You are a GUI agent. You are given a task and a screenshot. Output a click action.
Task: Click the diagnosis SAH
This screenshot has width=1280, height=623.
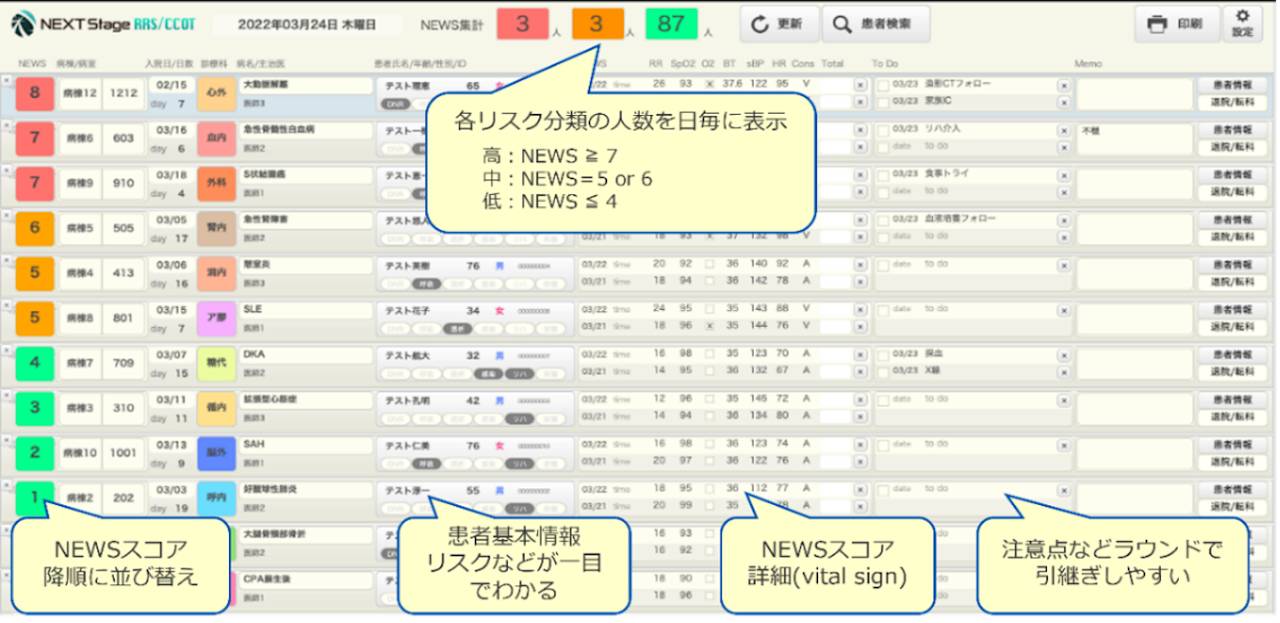coord(253,444)
